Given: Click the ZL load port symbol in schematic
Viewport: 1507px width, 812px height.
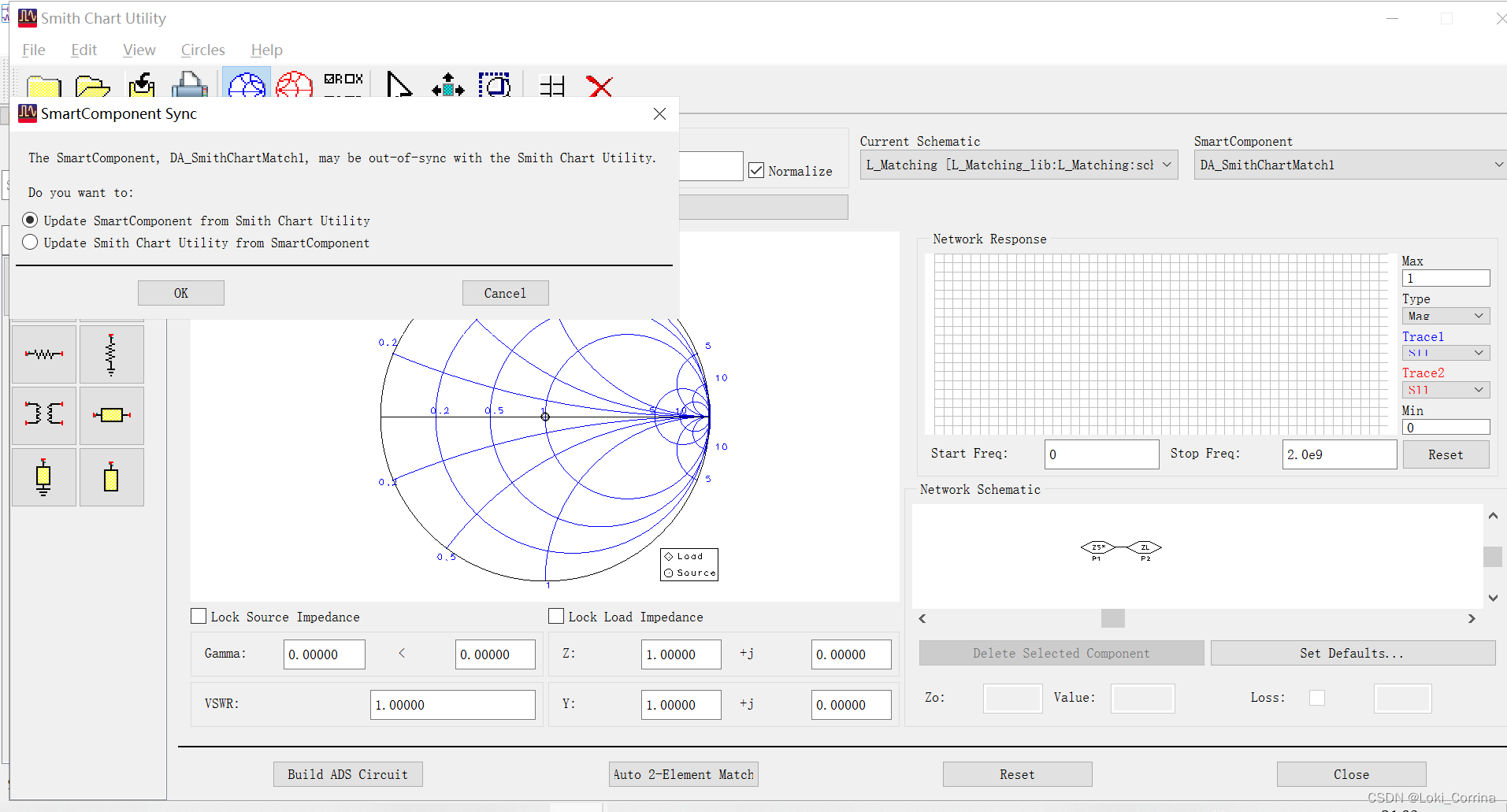Looking at the screenshot, I should click(x=1145, y=549).
